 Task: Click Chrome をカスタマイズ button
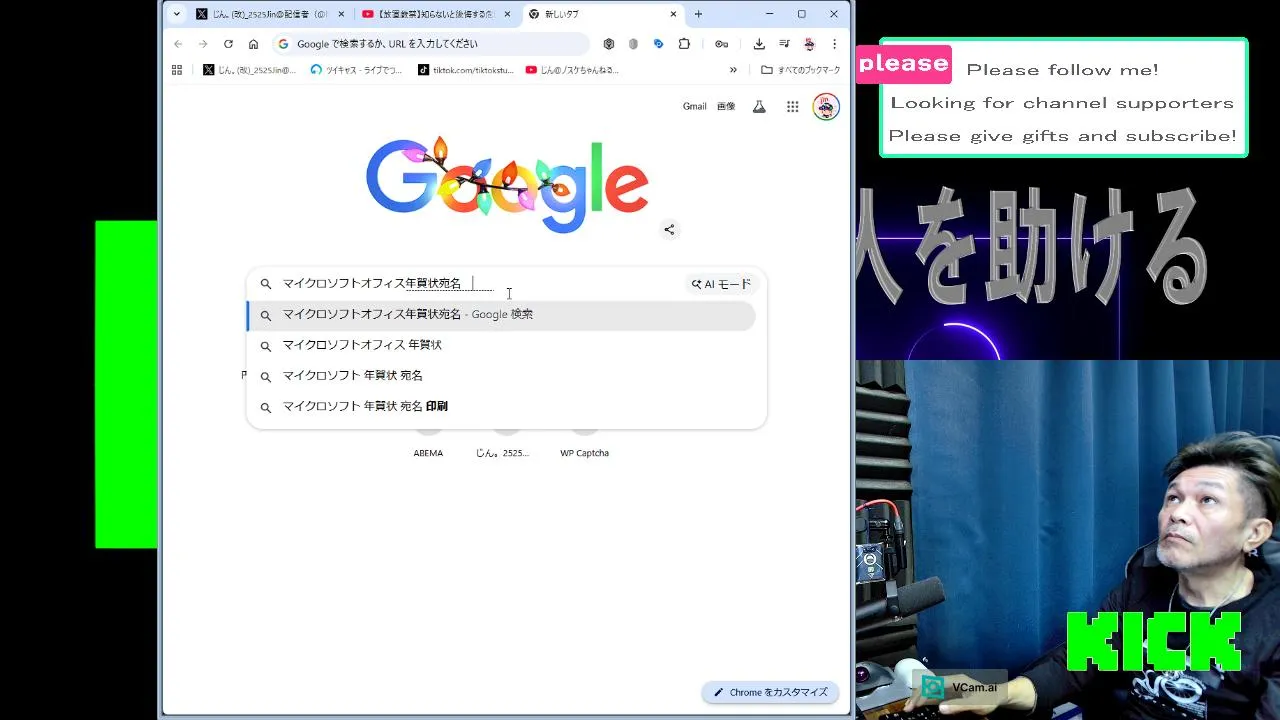(770, 692)
